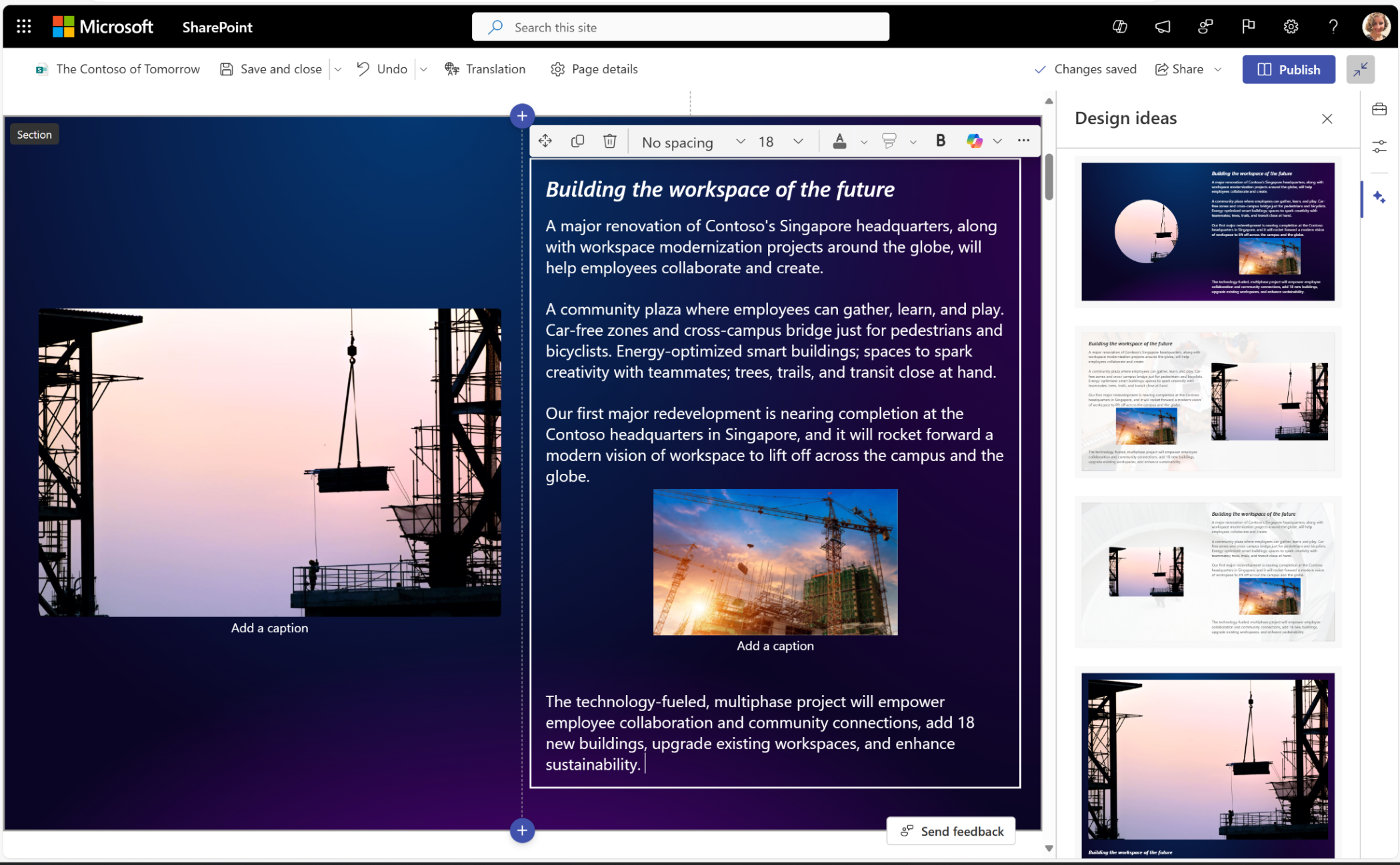Click the move/drag section icon

[545, 140]
